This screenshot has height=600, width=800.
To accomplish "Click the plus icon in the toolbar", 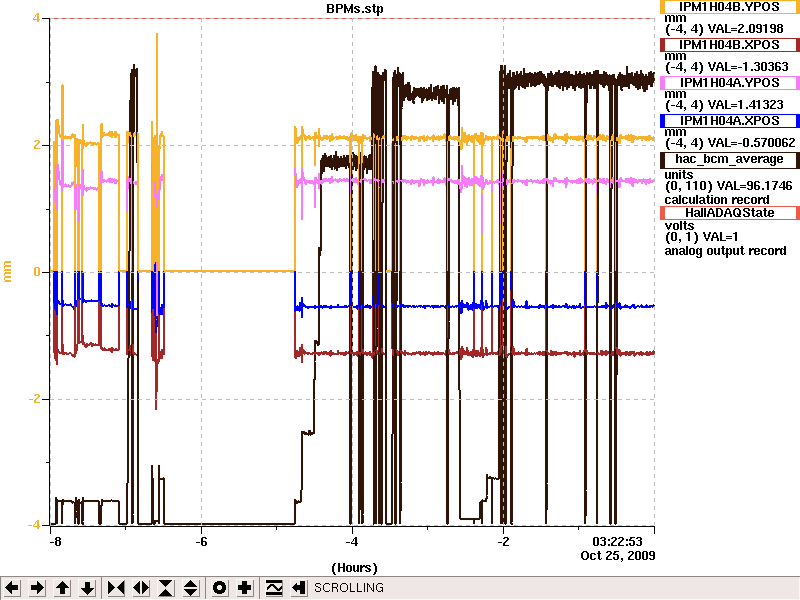I will pyautogui.click(x=245, y=588).
